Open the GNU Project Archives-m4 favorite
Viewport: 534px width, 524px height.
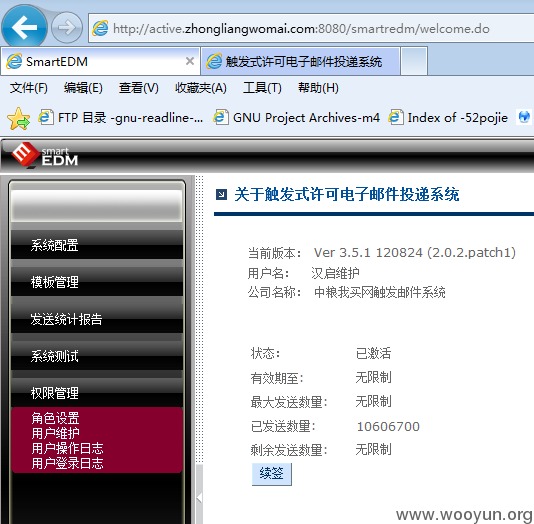[x=296, y=118]
